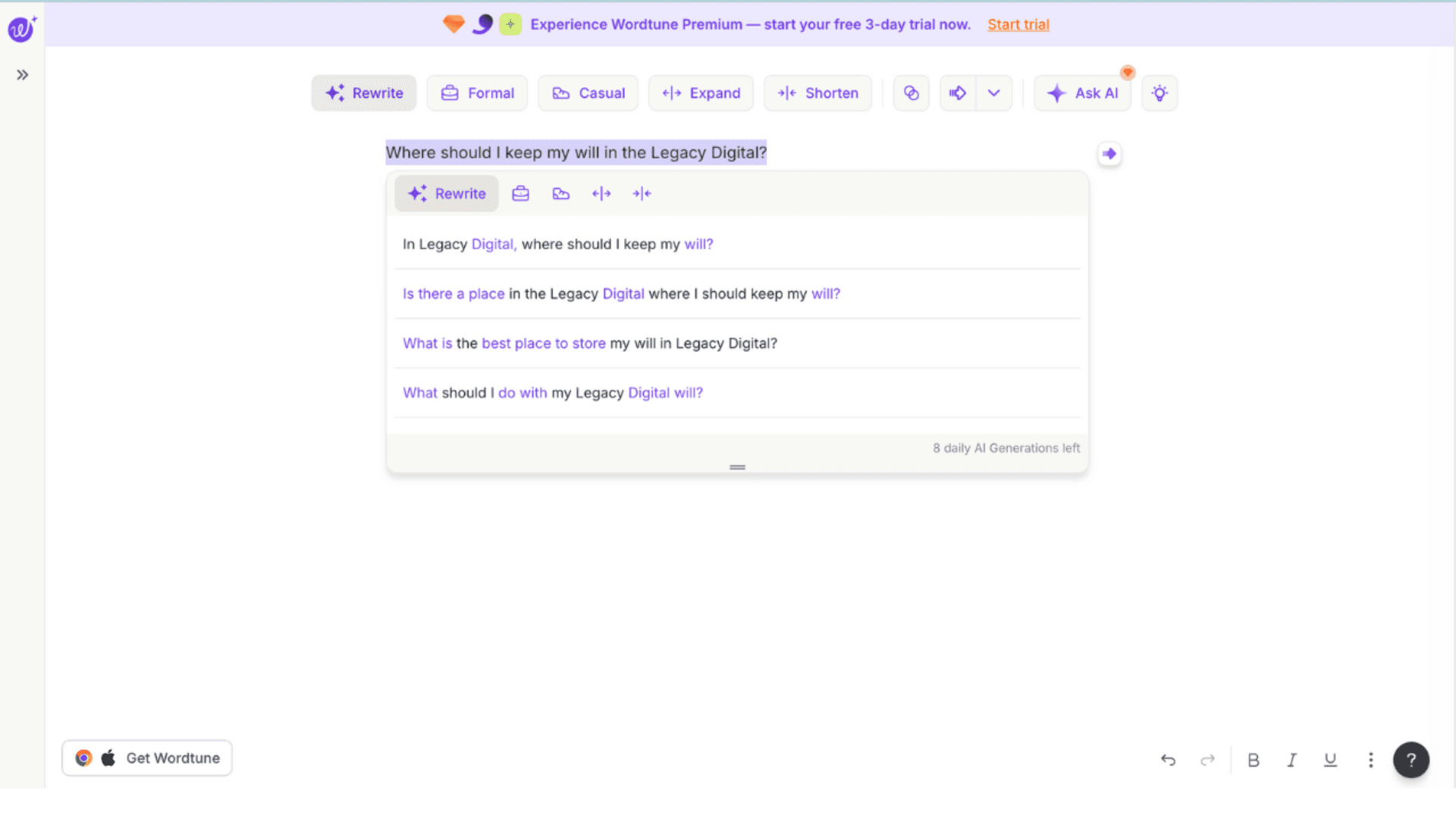Click the Formal tone button

477,93
